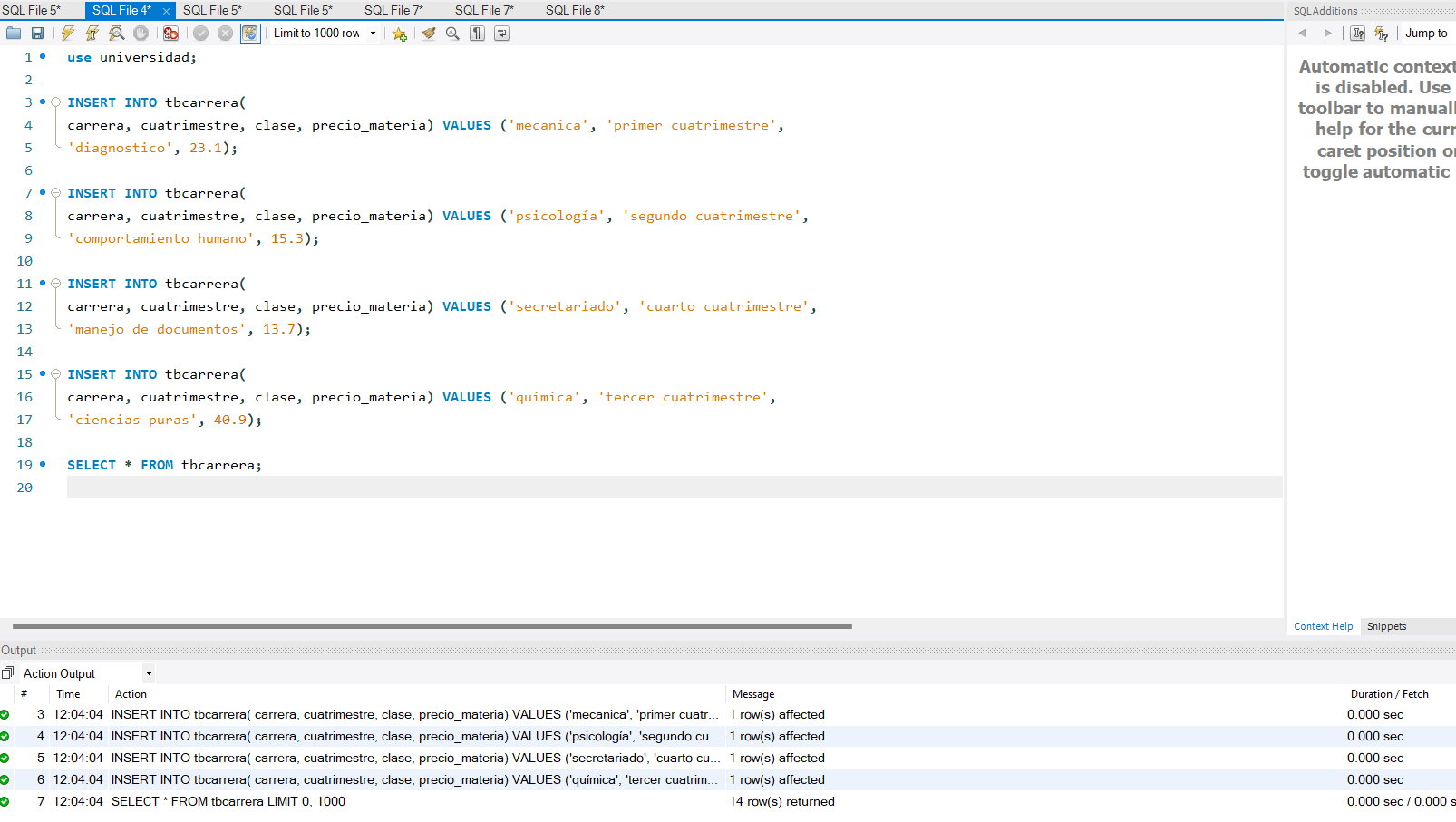Click the Duration / Fetch column header

[x=1390, y=694]
